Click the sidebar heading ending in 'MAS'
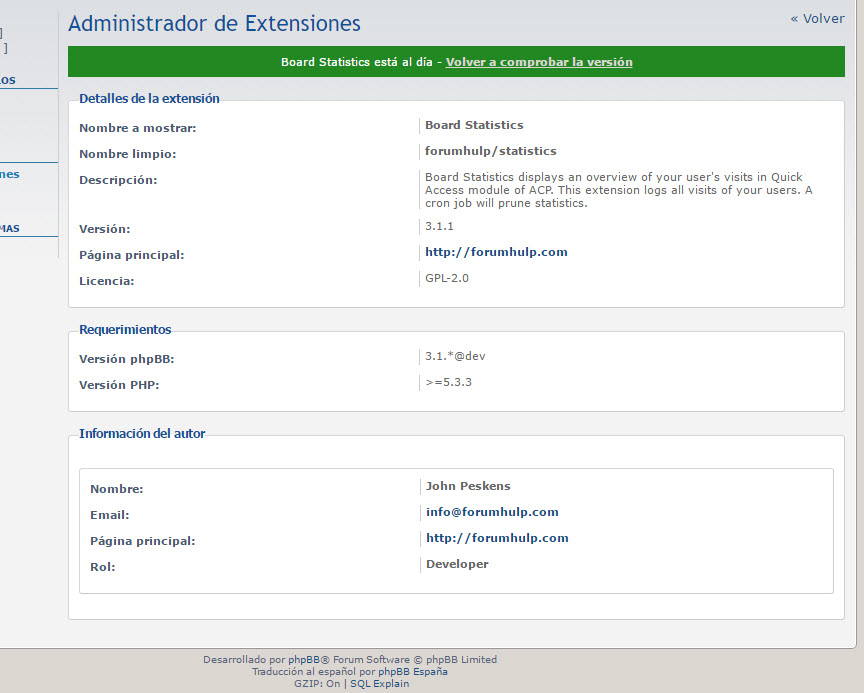 pos(10,228)
